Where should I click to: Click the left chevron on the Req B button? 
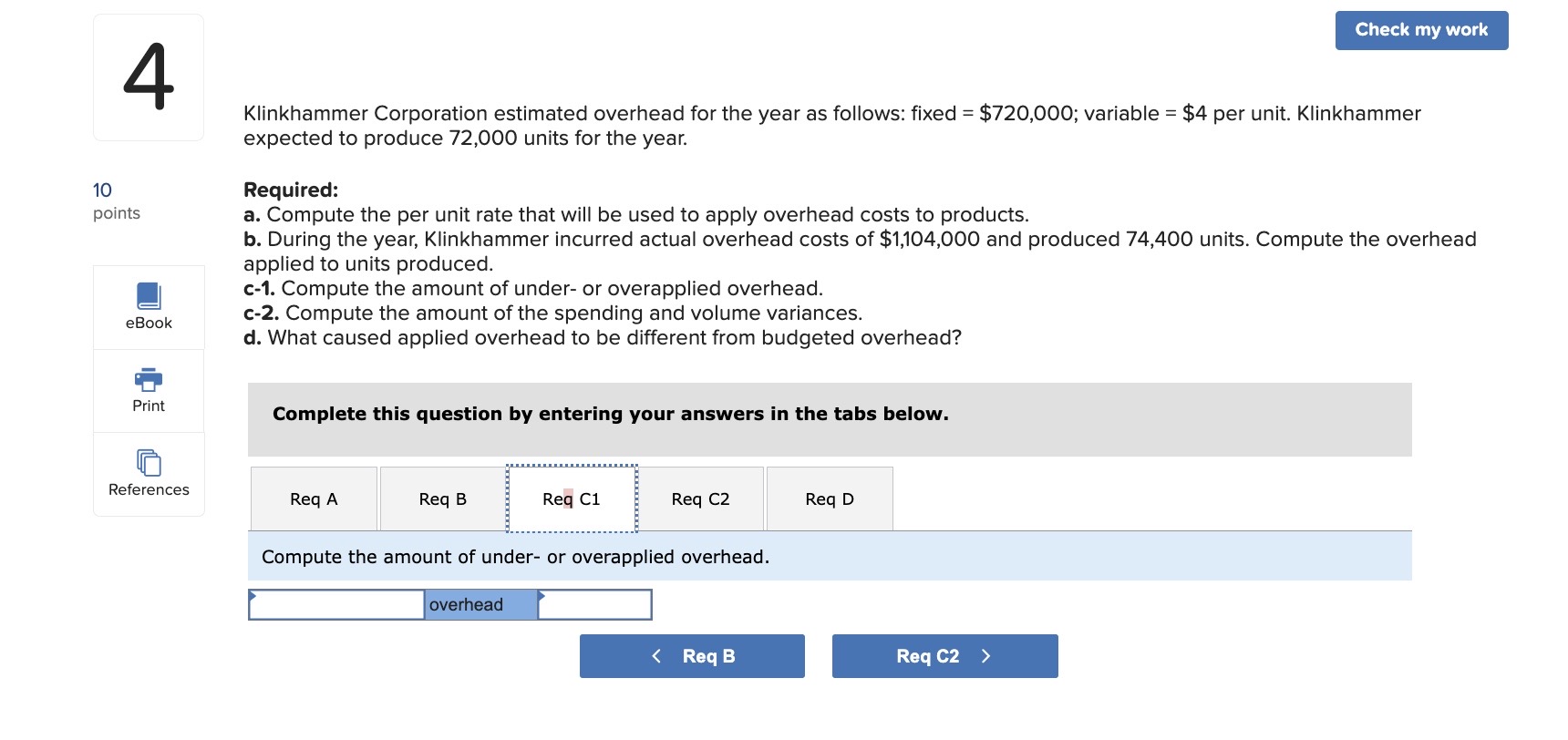[655, 655]
